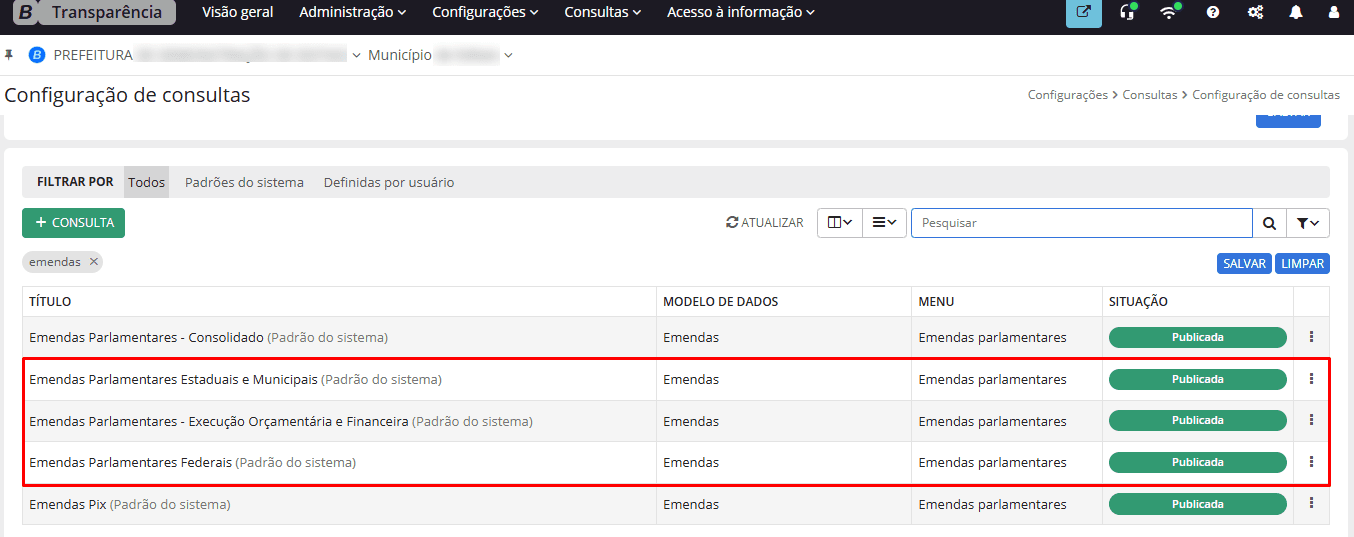This screenshot has width=1354, height=537.
Task: Open actions menu for Emendas Pix row
Action: pos(1311,504)
